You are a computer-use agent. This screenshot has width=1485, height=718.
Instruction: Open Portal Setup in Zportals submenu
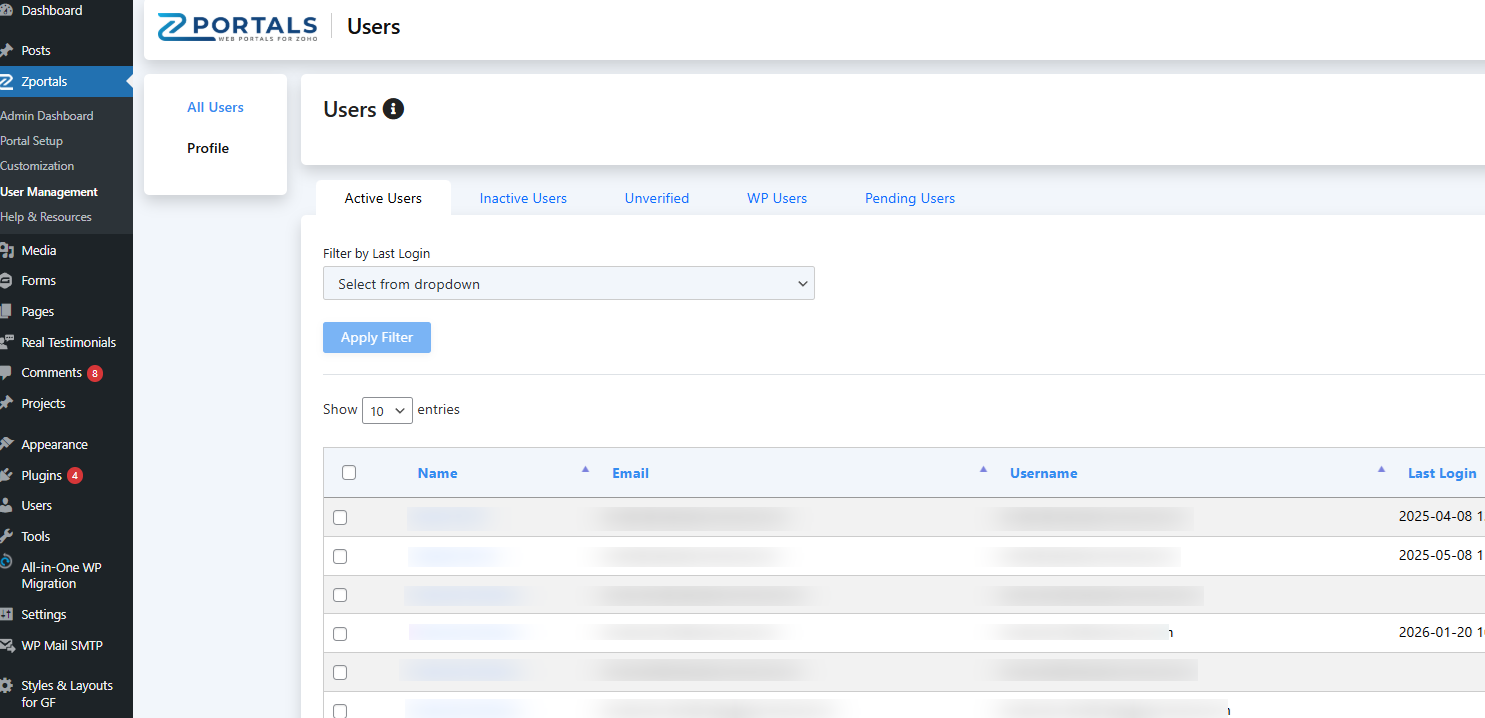[x=32, y=141]
